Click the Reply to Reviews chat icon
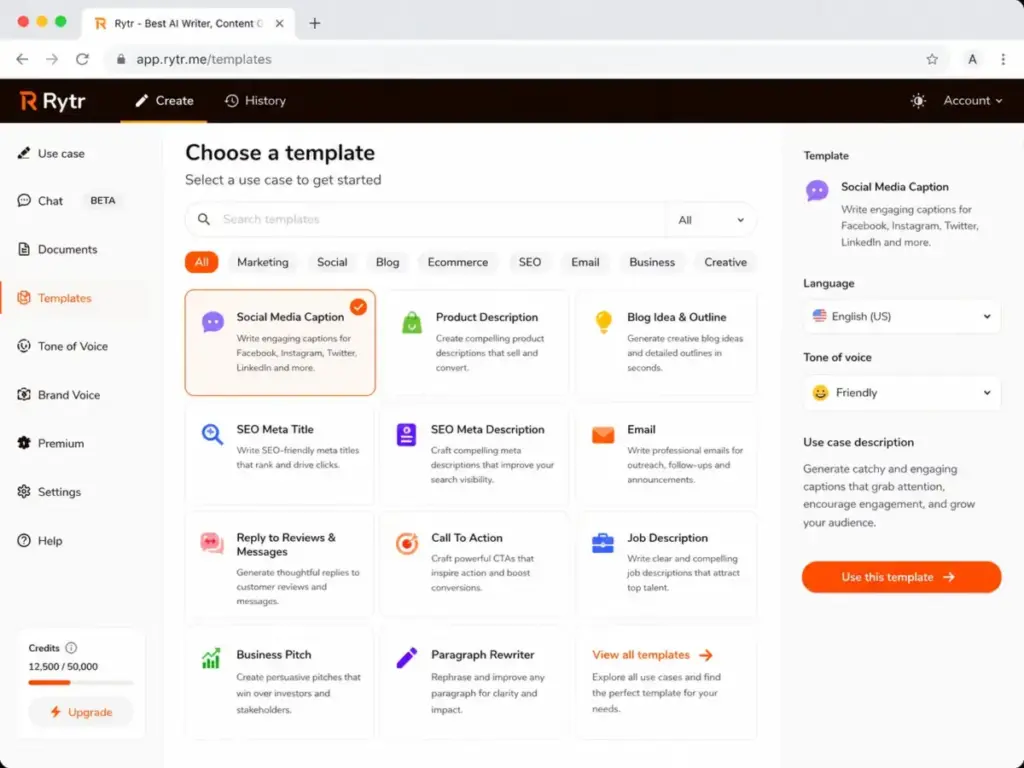This screenshot has width=1024, height=768. (212, 543)
